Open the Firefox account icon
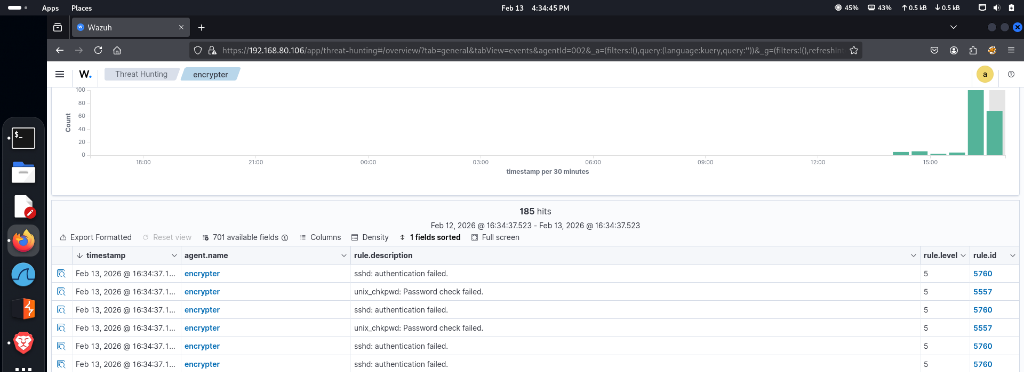Image resolution: width=1024 pixels, height=372 pixels. click(x=954, y=50)
